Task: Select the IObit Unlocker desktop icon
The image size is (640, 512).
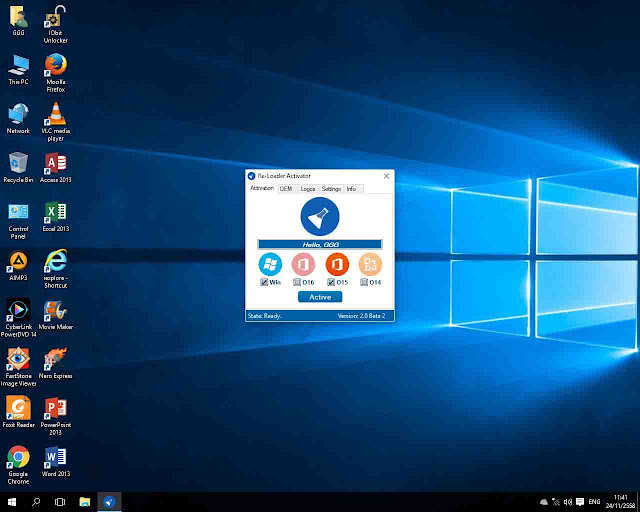Action: (56, 24)
